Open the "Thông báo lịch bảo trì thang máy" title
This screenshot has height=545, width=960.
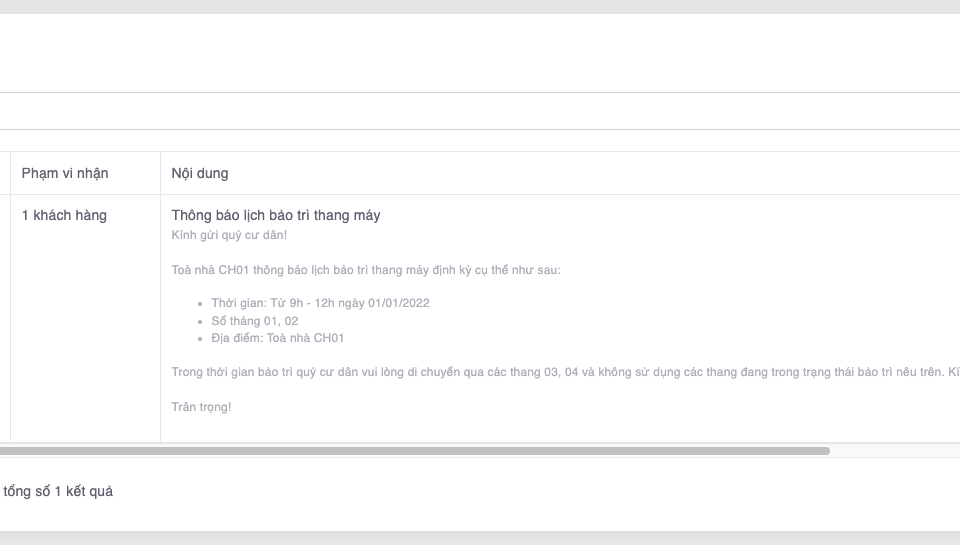(x=276, y=215)
